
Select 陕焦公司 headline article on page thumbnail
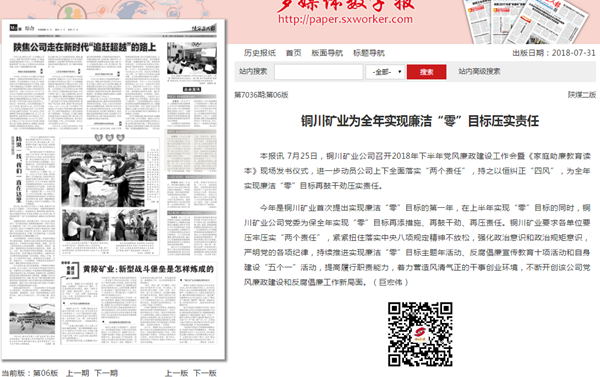[x=85, y=47]
